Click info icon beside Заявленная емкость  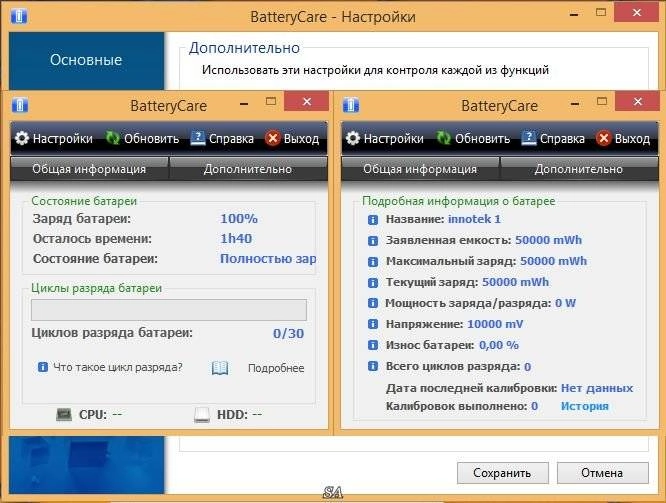[x=373, y=241]
